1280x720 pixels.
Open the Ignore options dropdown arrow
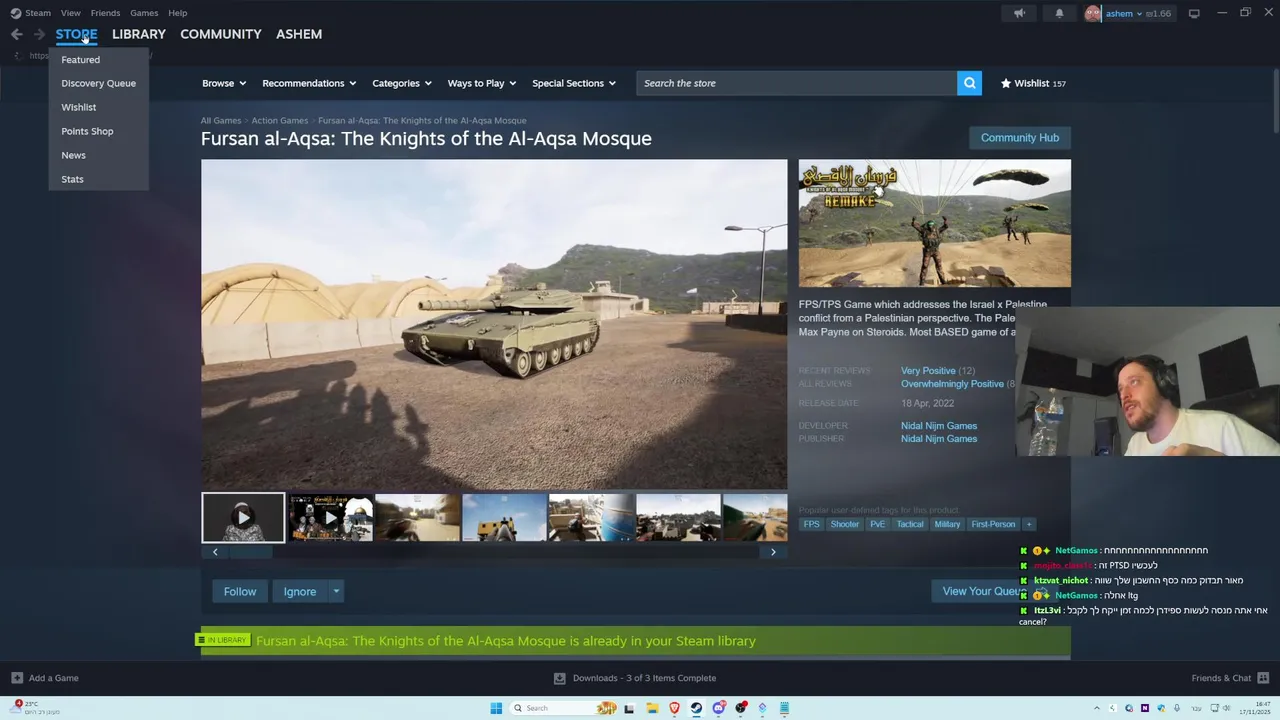[336, 591]
